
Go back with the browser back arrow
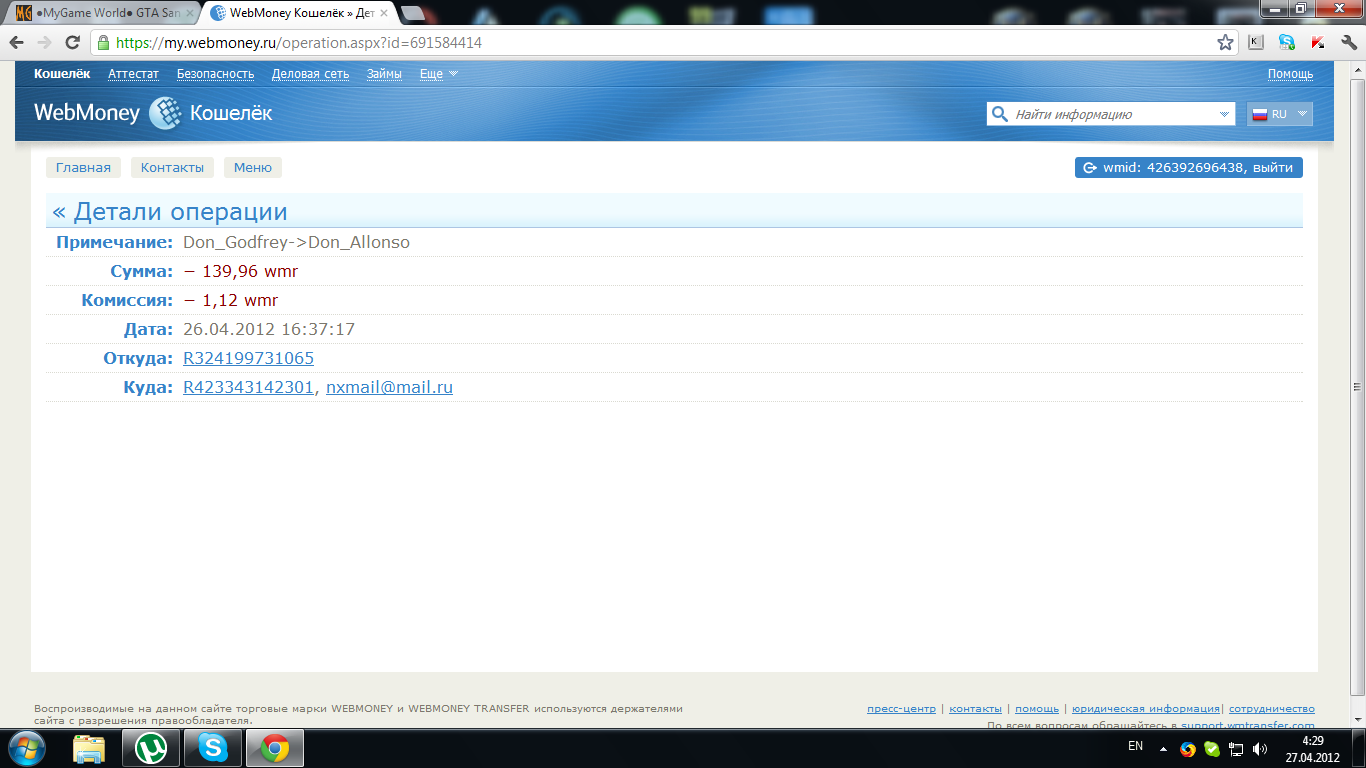[x=17, y=43]
